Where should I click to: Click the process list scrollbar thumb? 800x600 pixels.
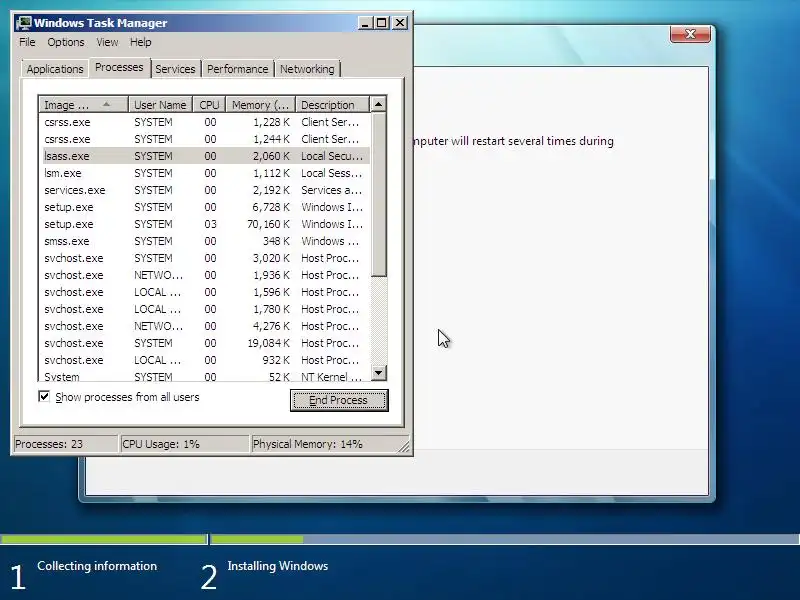[x=378, y=194]
